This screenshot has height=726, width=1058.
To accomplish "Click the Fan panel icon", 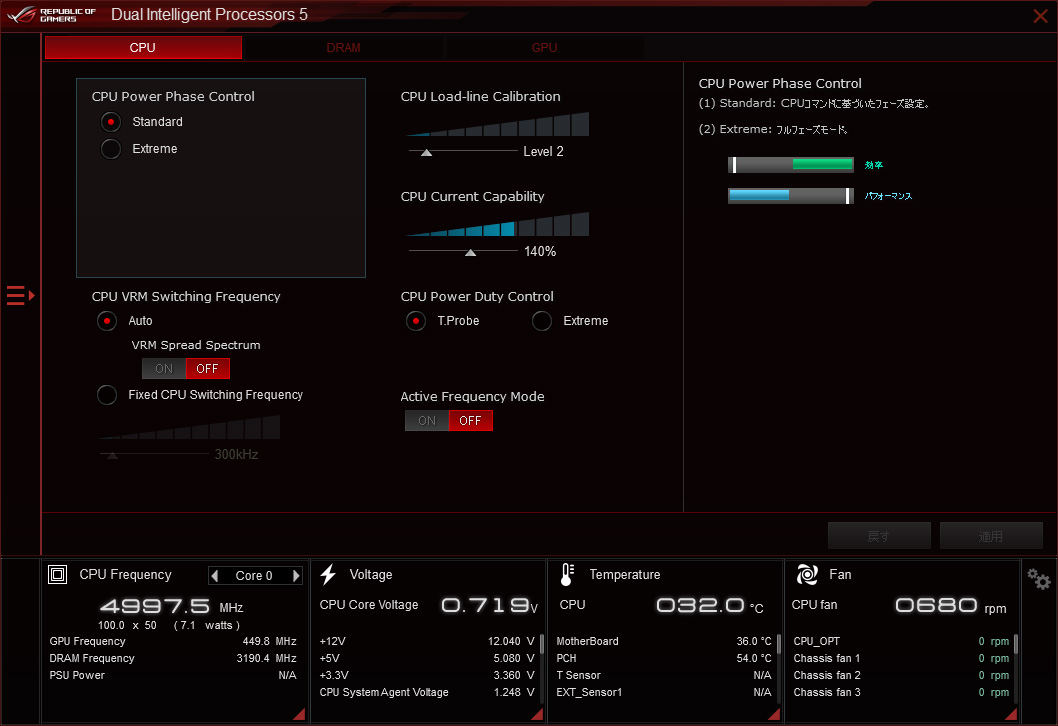I will coord(807,574).
